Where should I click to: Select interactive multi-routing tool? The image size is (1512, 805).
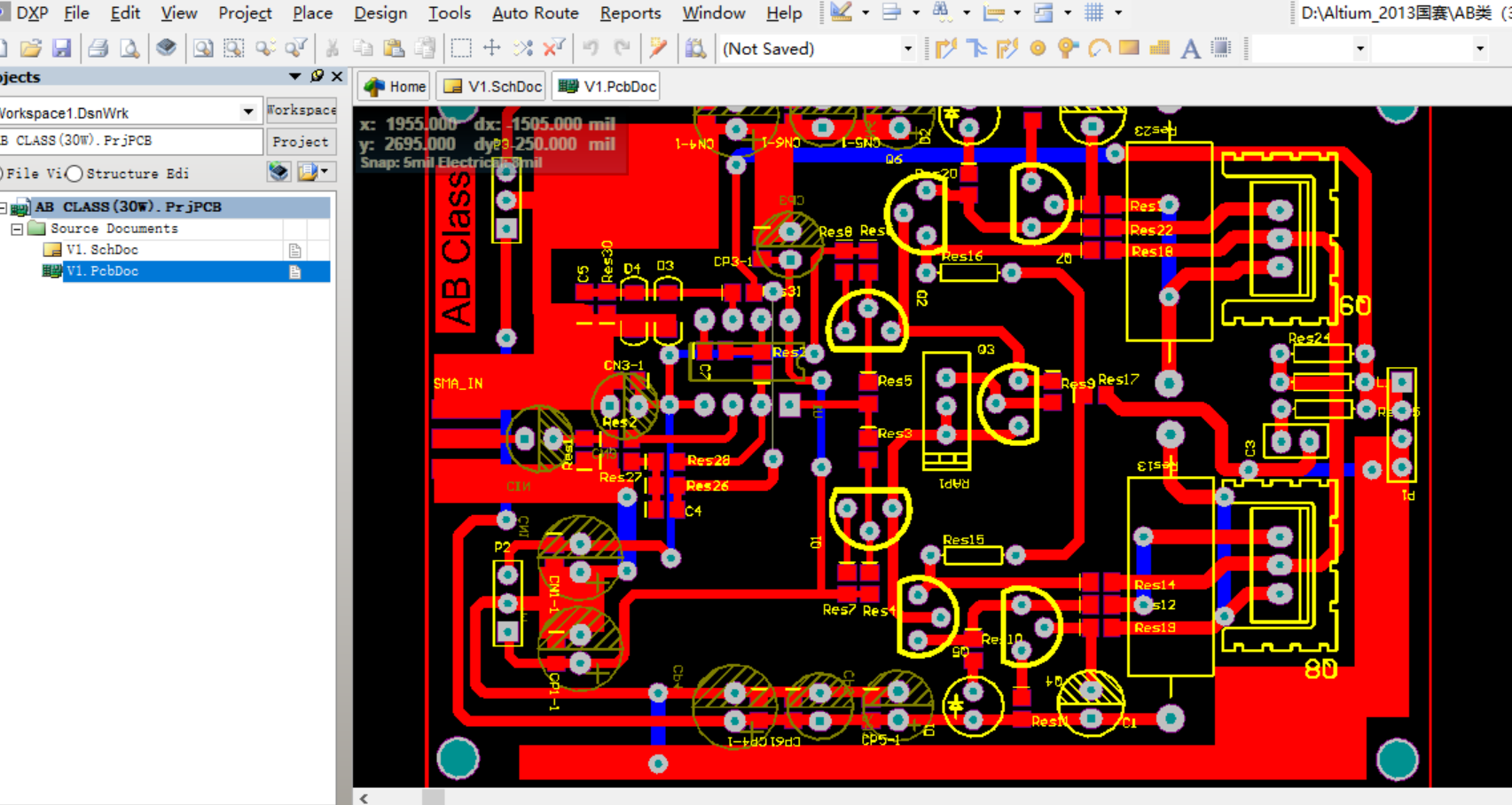tap(1007, 48)
